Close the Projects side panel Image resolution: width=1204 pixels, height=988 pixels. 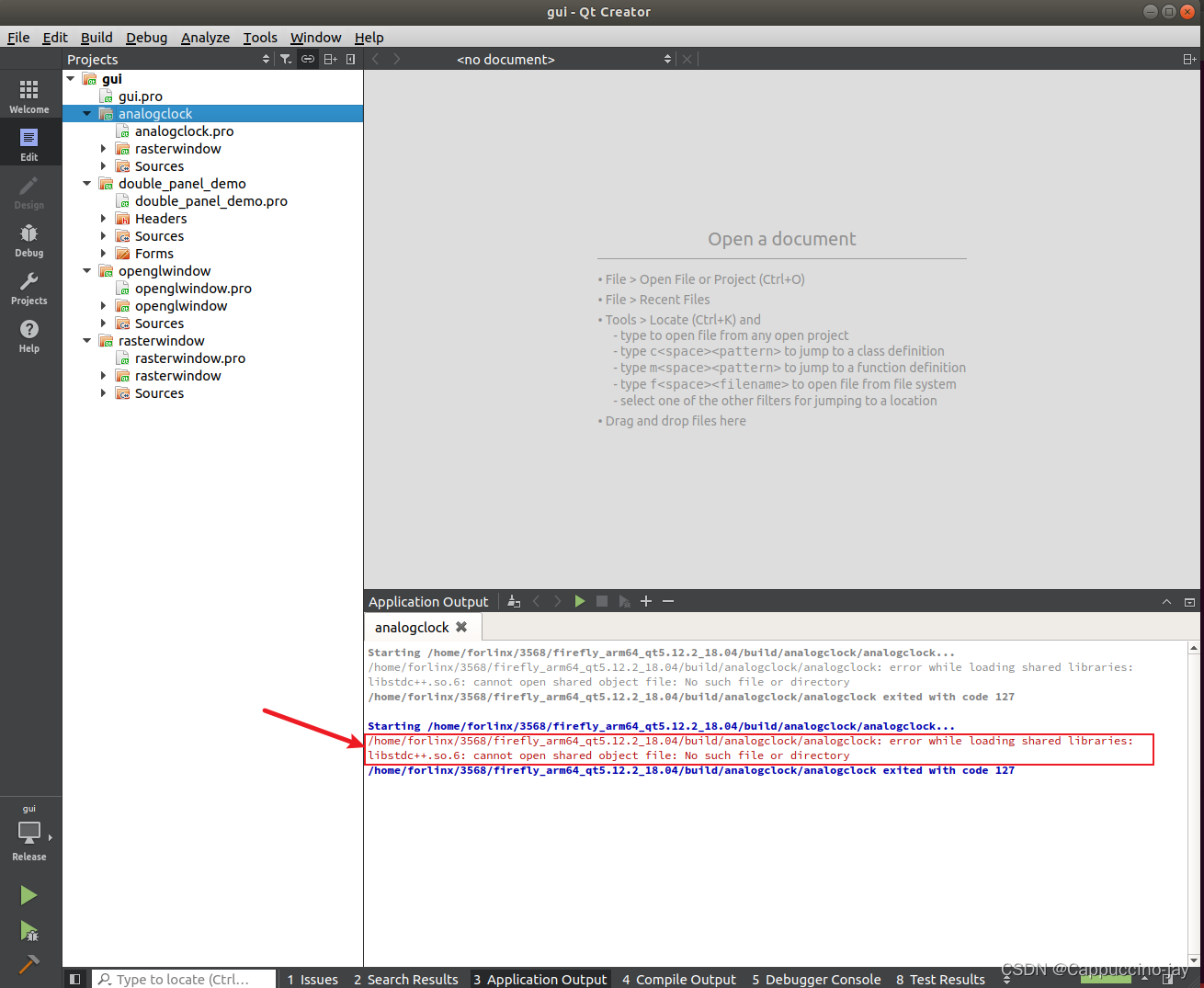[x=350, y=59]
